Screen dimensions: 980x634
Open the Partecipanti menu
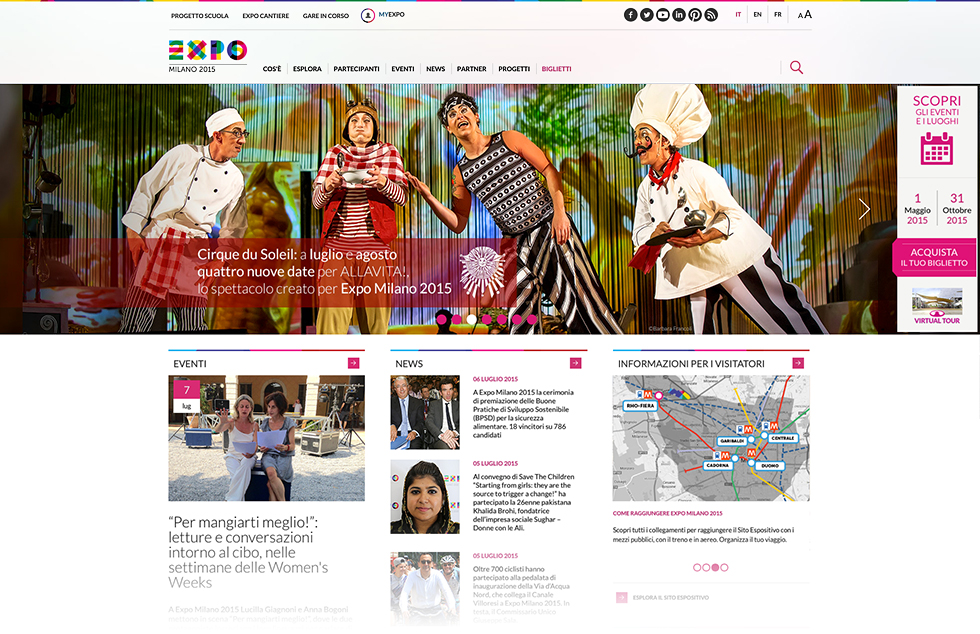tap(356, 69)
